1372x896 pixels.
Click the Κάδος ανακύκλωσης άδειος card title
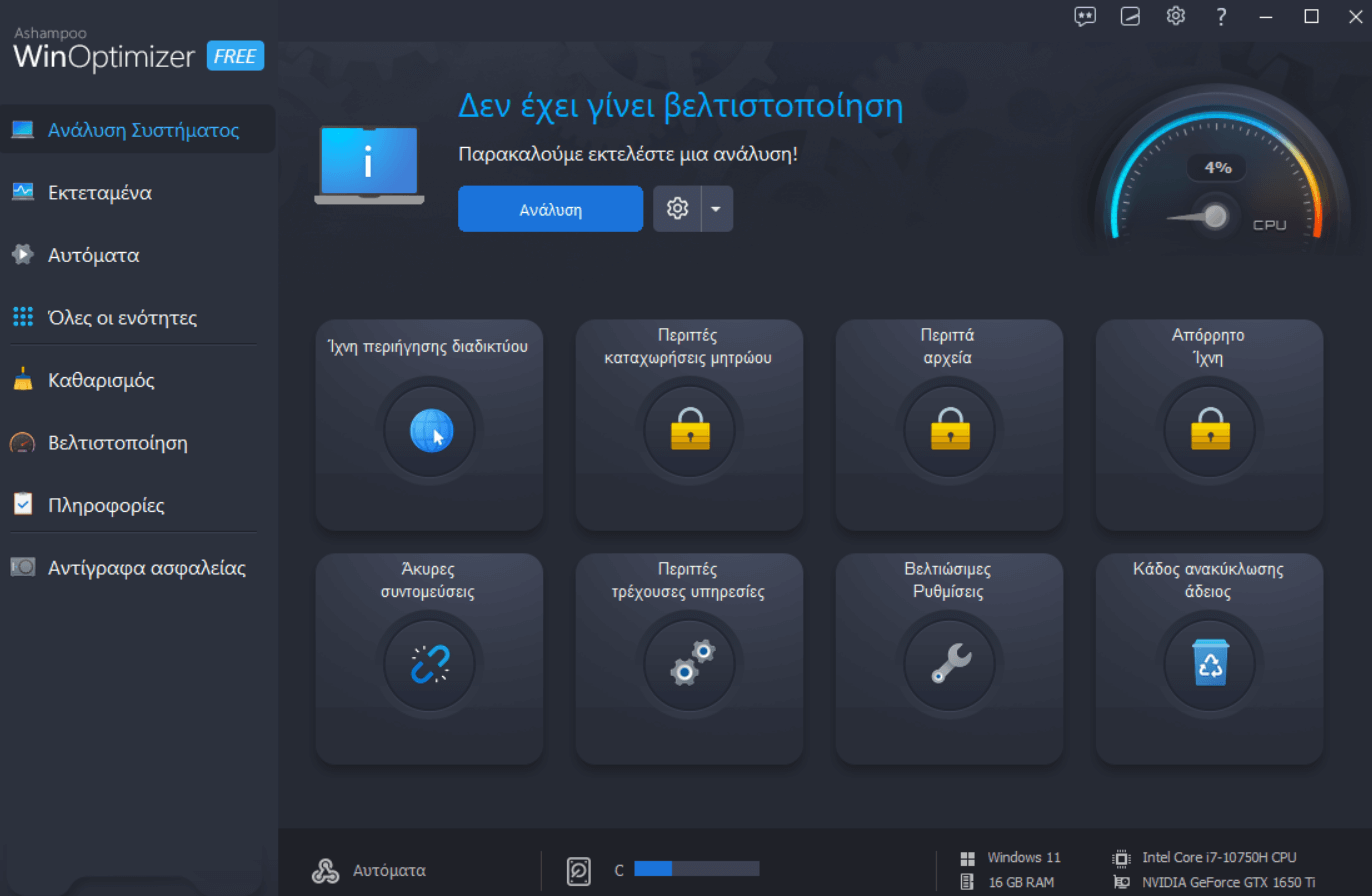click(1209, 580)
